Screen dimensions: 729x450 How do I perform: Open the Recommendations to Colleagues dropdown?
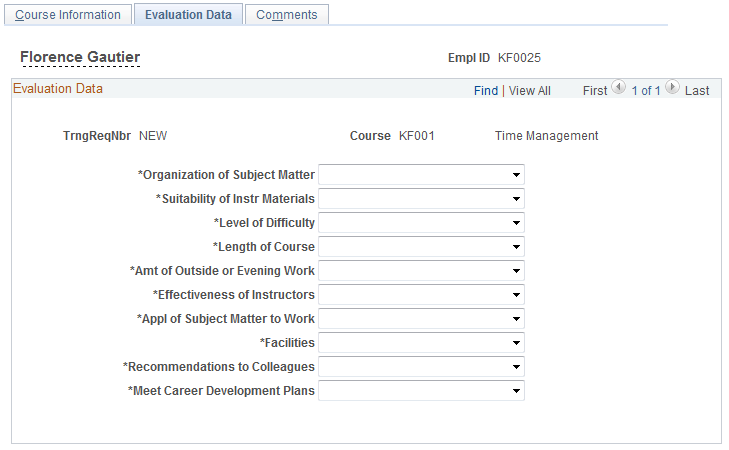[421, 367]
